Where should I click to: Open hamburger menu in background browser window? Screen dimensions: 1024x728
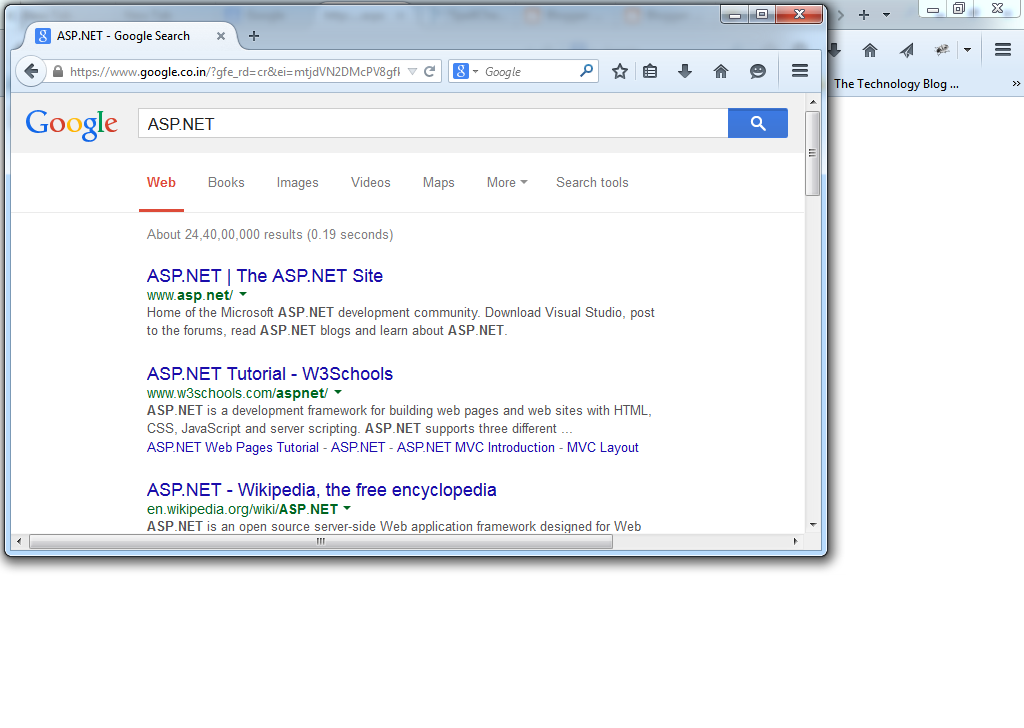[x=1003, y=50]
